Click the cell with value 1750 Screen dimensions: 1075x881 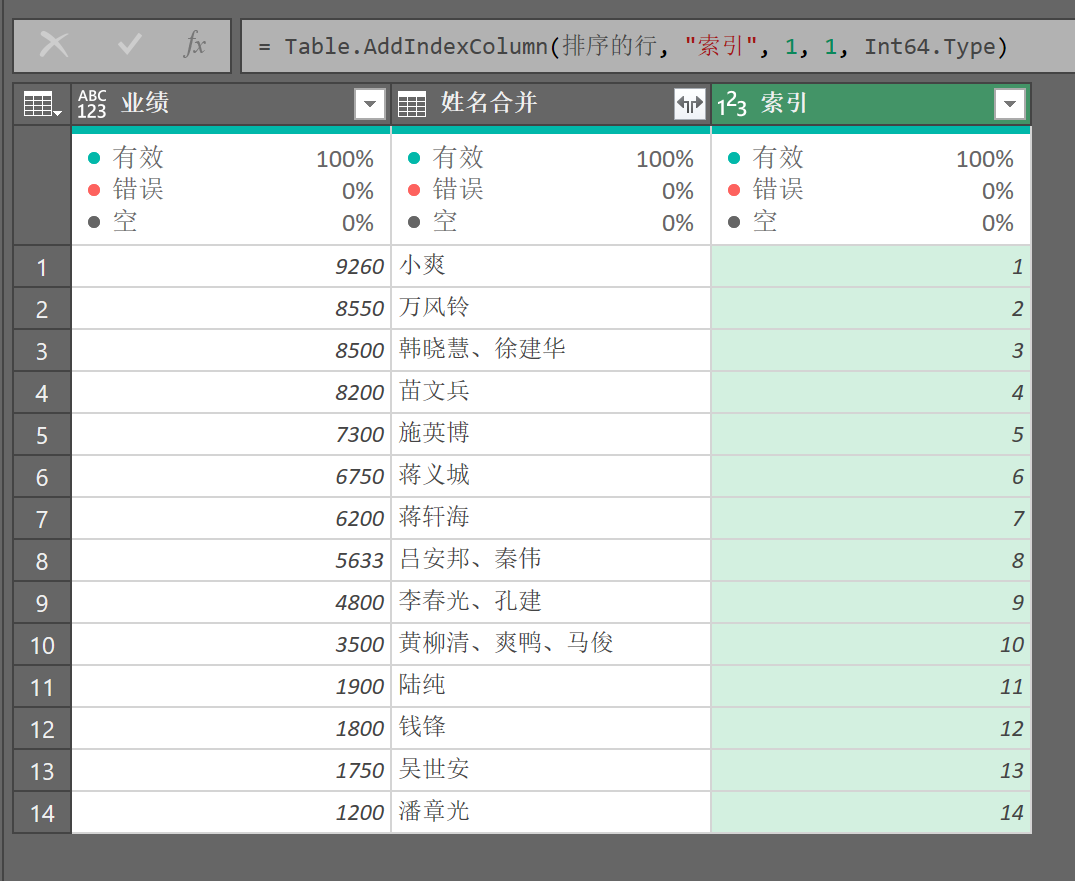point(231,771)
